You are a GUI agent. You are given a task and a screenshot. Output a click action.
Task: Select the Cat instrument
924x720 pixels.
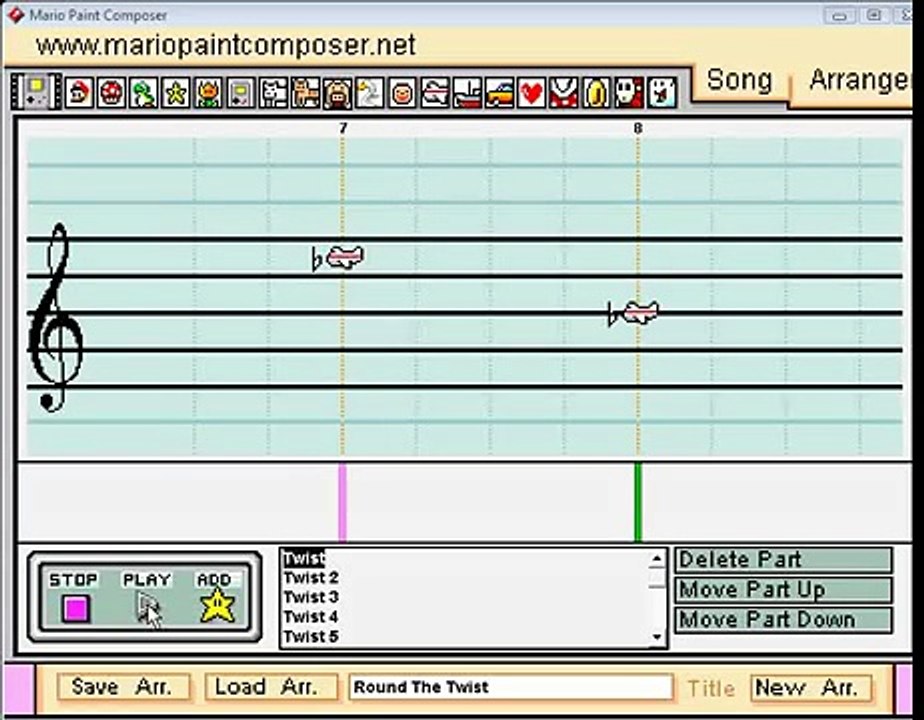click(305, 93)
